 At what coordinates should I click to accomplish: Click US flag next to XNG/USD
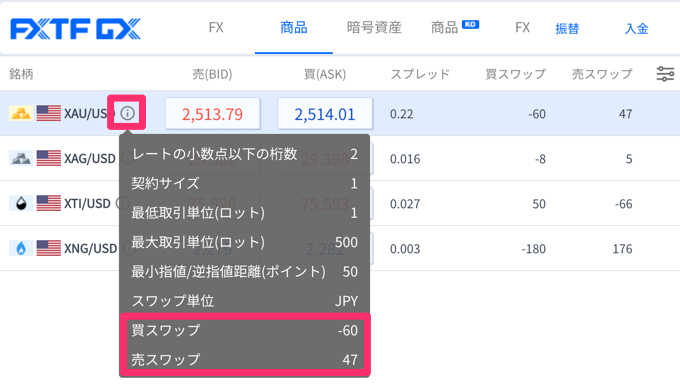49,248
